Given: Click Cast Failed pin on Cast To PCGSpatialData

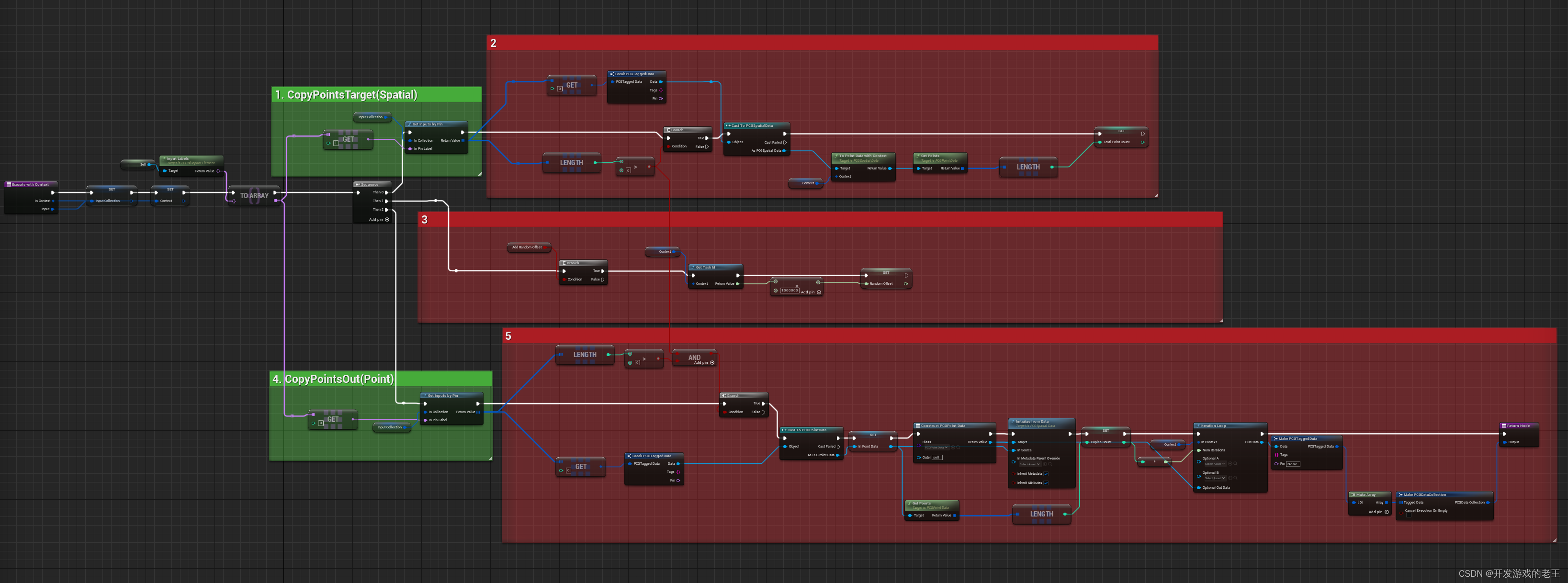Looking at the screenshot, I should click(x=785, y=143).
